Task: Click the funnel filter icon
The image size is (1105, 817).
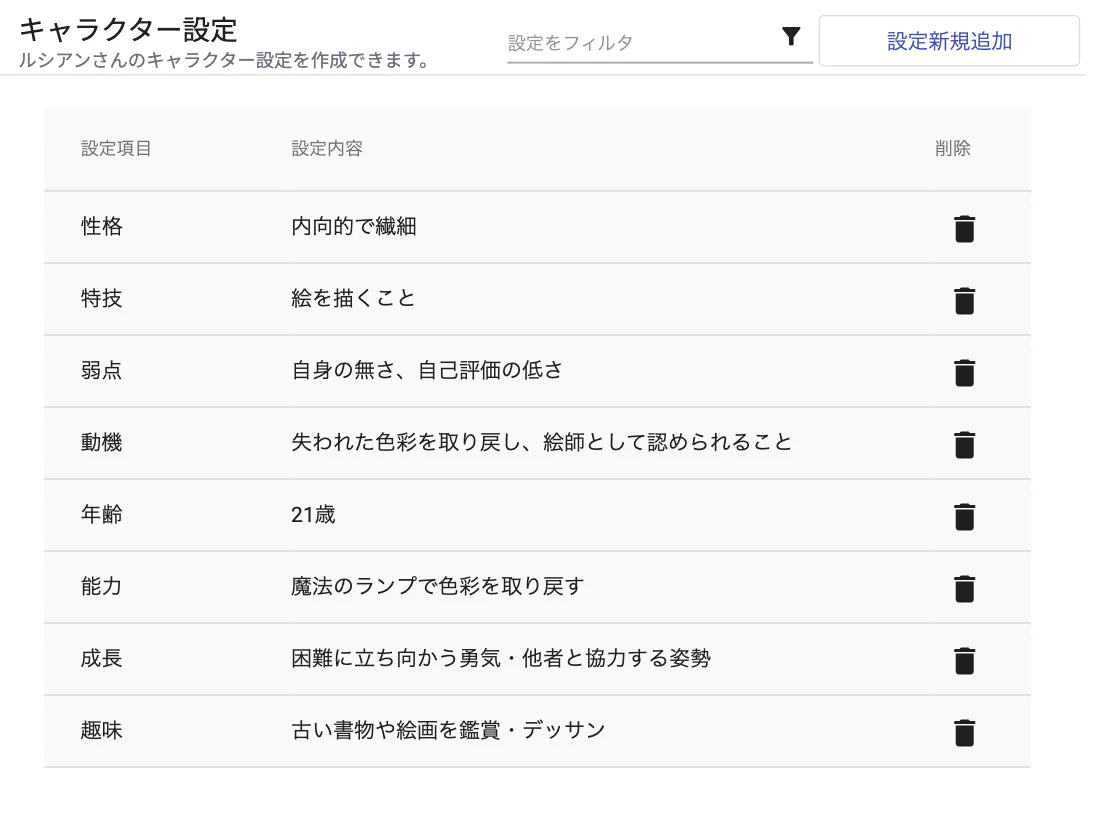Action: [791, 38]
